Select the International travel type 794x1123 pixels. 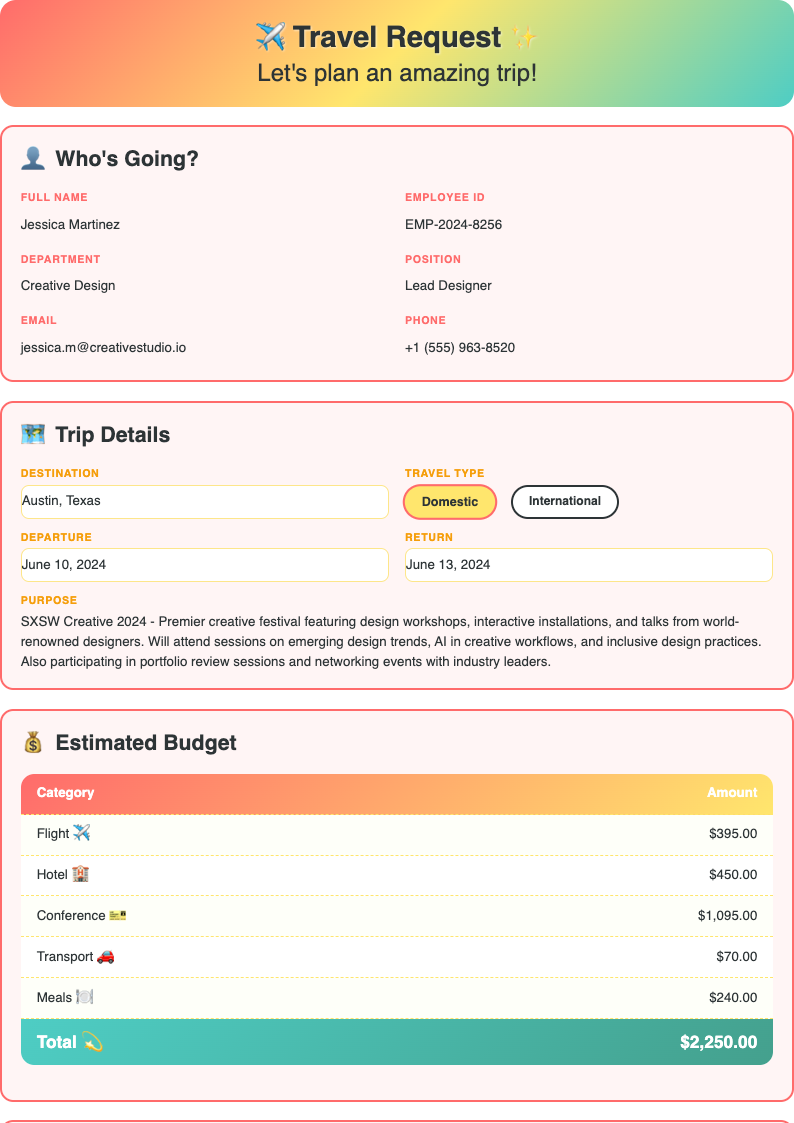(564, 501)
